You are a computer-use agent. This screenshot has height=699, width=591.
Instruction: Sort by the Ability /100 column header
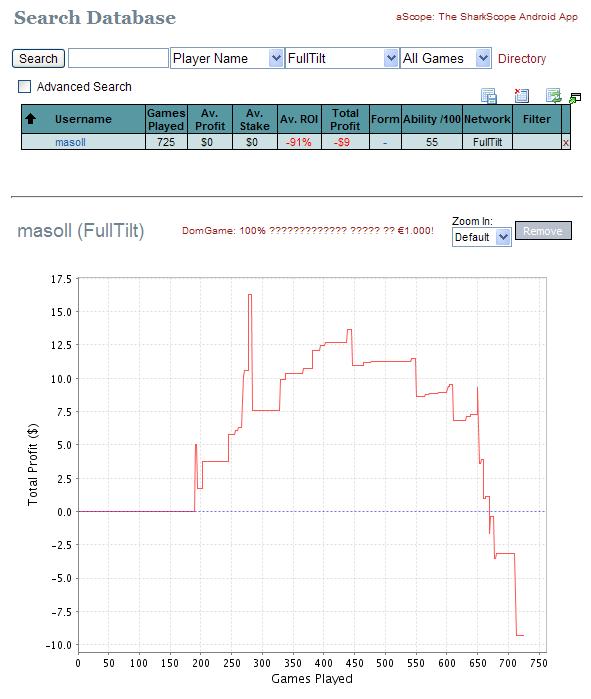tap(432, 119)
